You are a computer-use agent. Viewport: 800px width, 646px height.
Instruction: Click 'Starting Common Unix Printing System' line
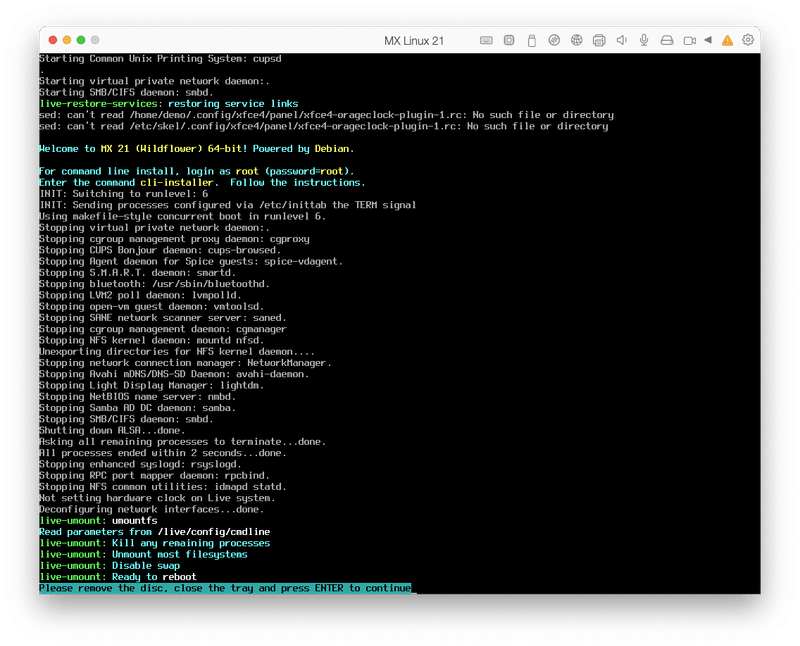[160, 59]
